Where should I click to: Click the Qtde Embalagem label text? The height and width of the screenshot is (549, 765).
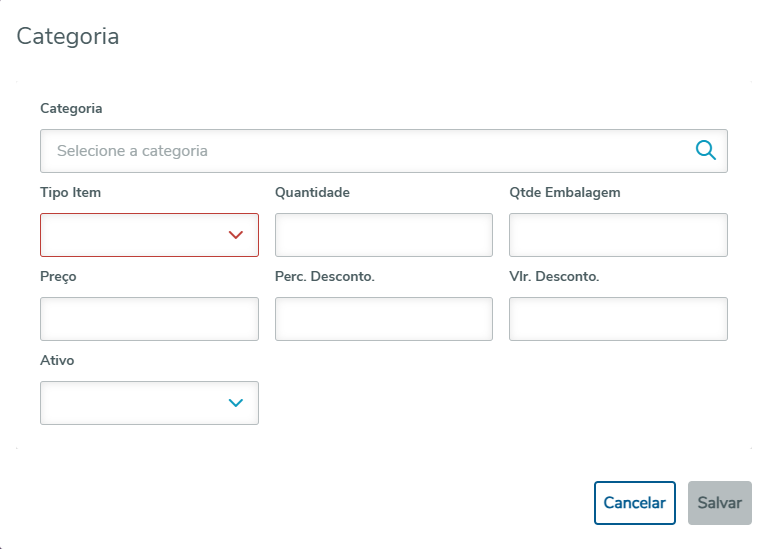[x=566, y=192]
